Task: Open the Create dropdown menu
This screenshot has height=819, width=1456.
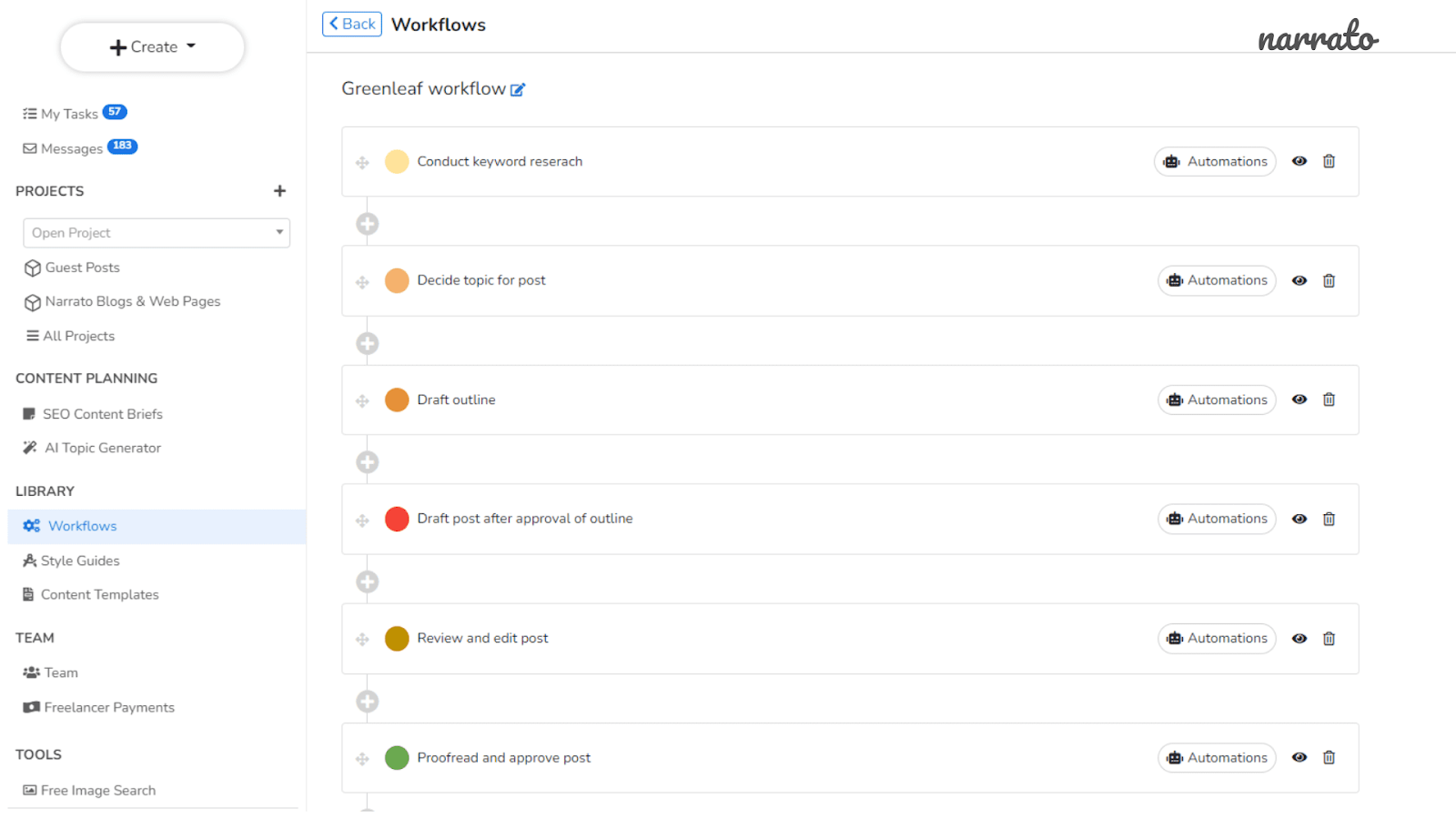Action: tap(152, 47)
